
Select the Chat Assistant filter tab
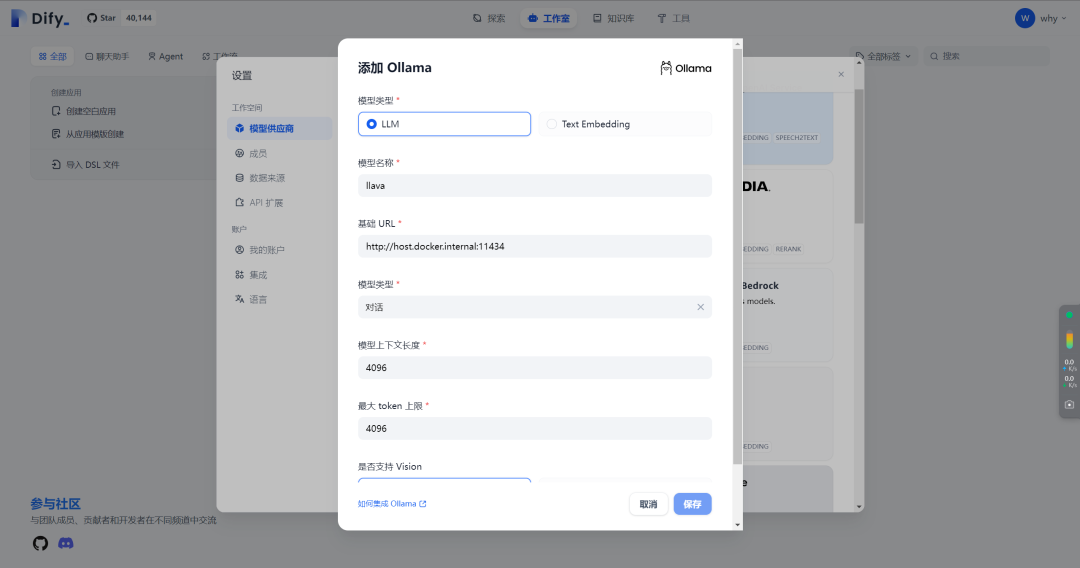coord(107,56)
